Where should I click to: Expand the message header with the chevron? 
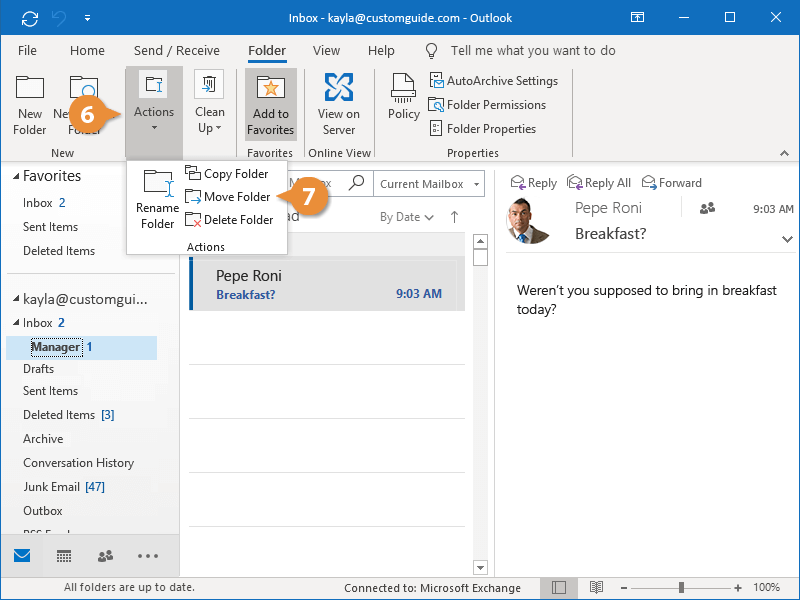coord(787,239)
